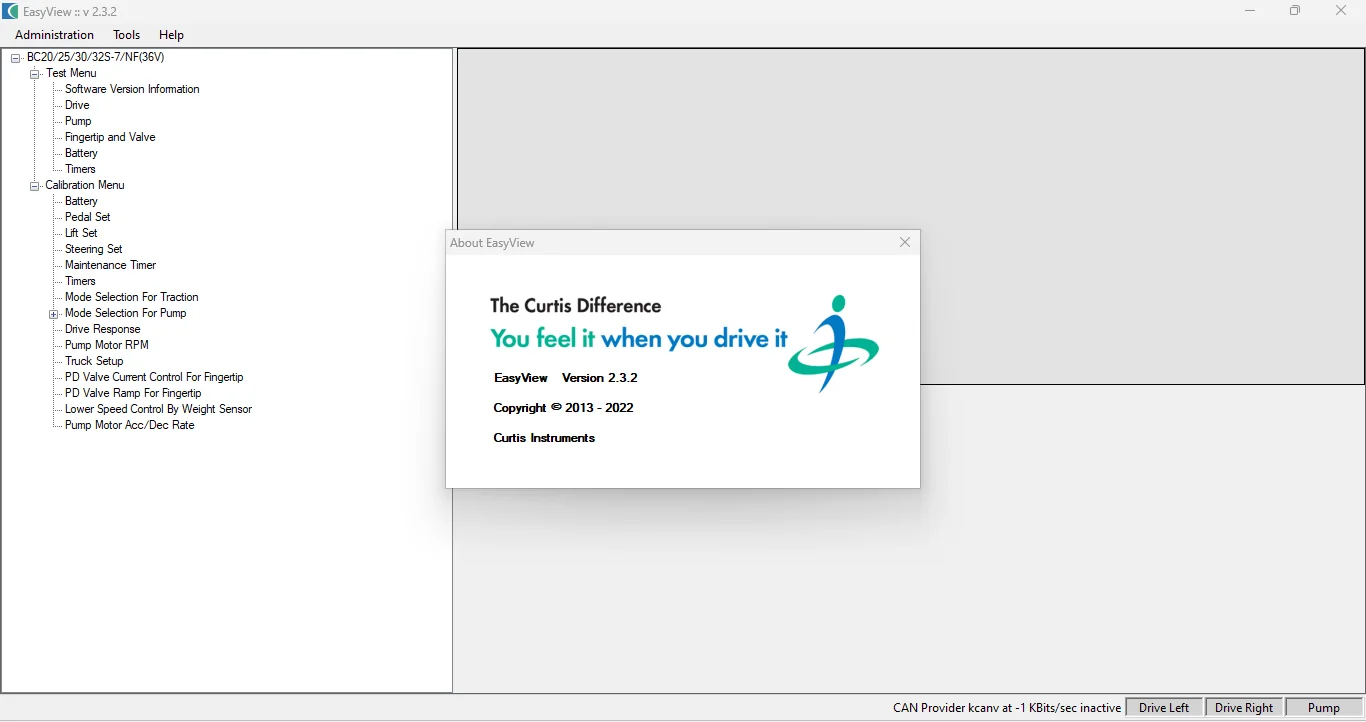Click the Drive Right status button
This screenshot has height=722, width=1366.
tap(1244, 708)
